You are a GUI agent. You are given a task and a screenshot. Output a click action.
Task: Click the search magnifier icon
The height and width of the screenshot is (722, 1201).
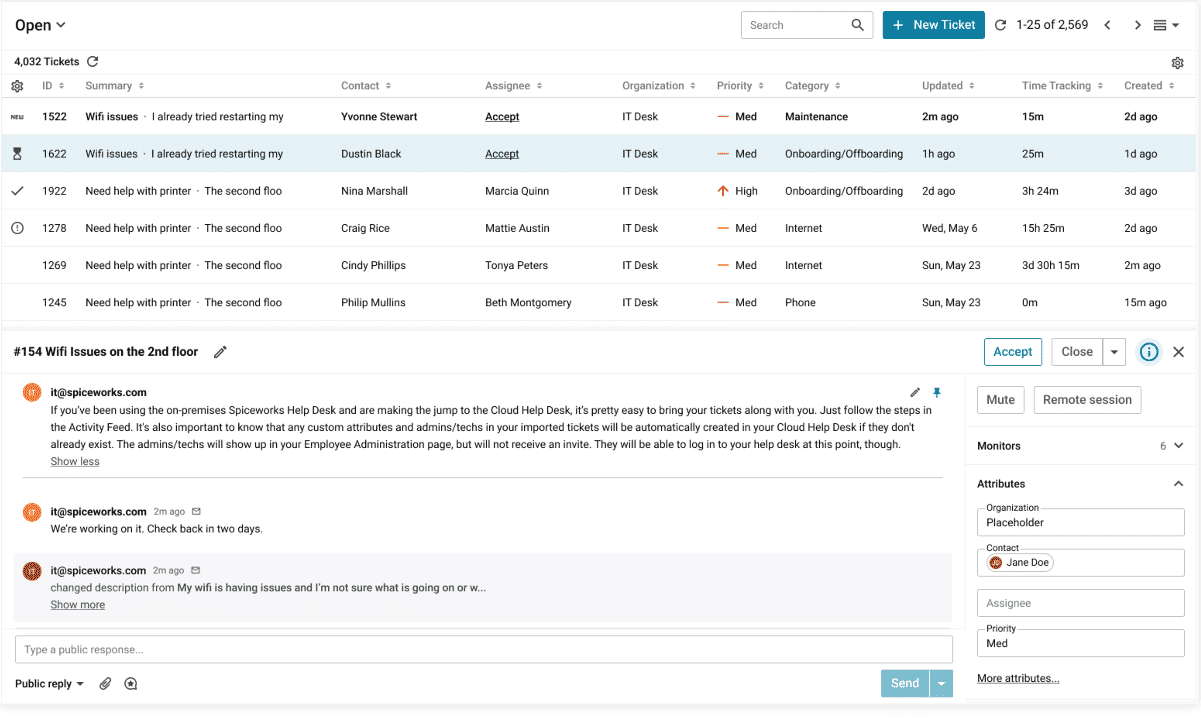tap(858, 25)
